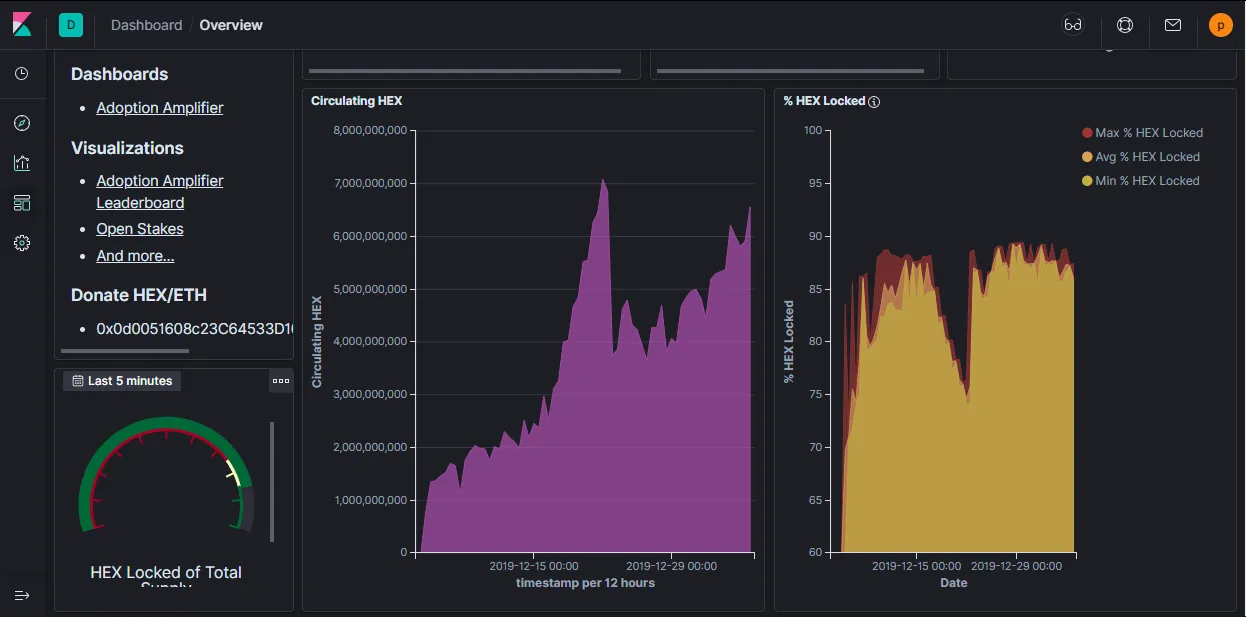Viewport: 1246px width, 617px height.
Task: Click calendar icon in Last 5 minutes badge
Action: [78, 381]
